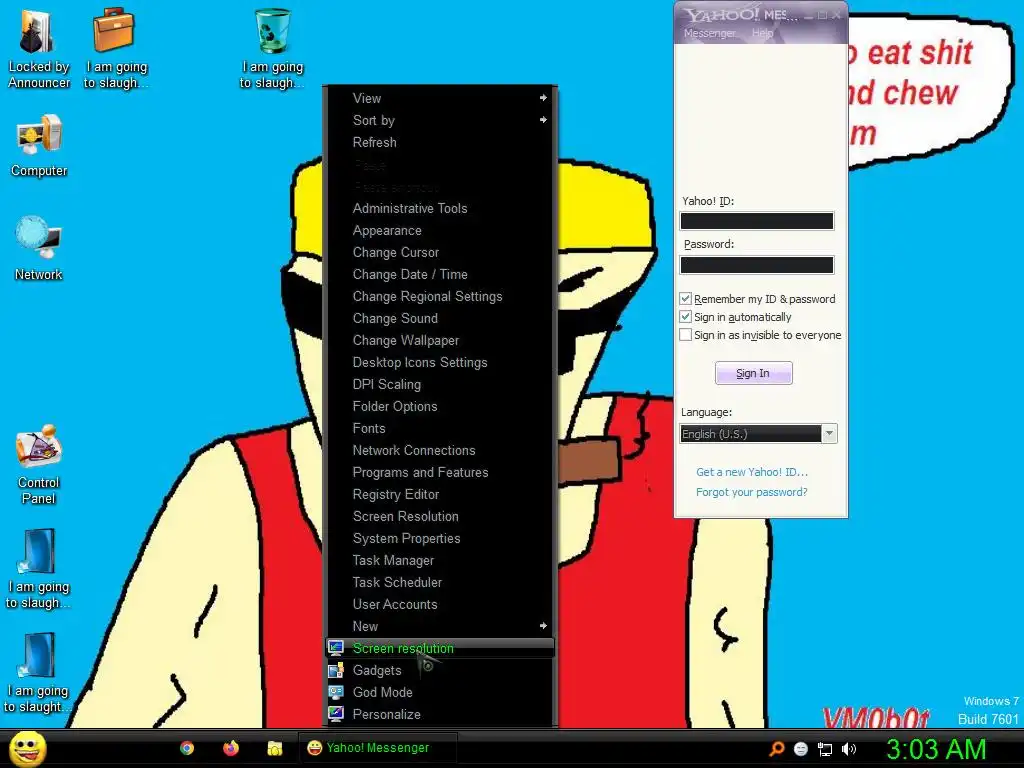The image size is (1024, 768).
Task: Open Task Scheduler entry
Action: [x=441, y=582]
